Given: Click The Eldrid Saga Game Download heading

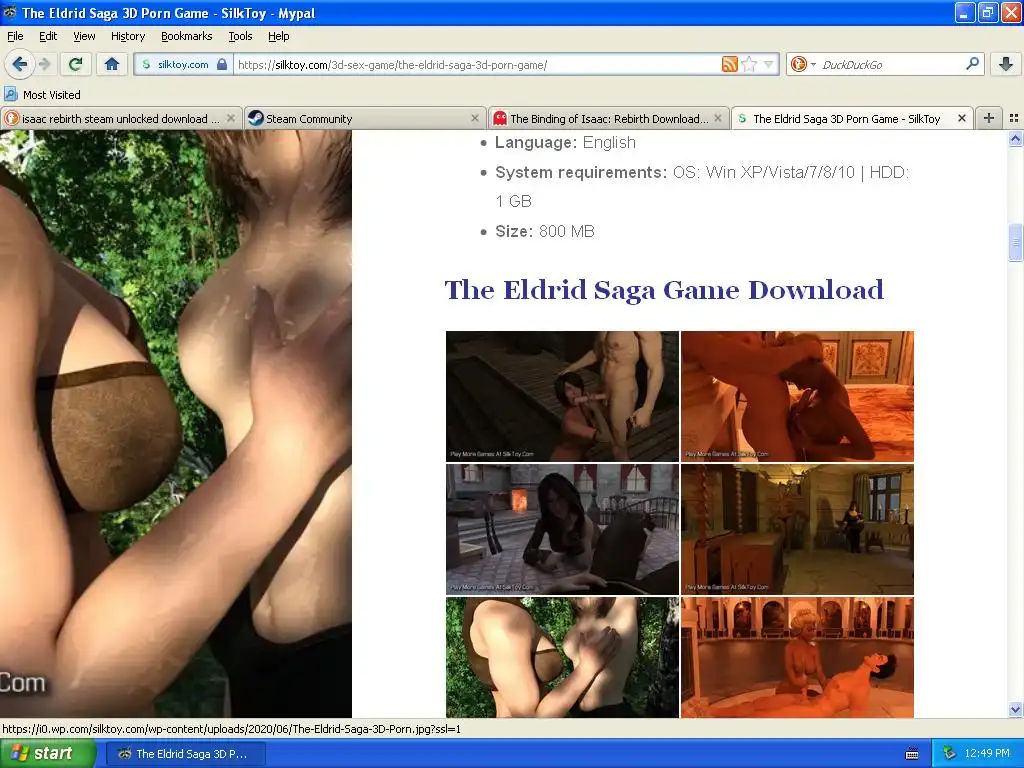Looking at the screenshot, I should pos(664,290).
